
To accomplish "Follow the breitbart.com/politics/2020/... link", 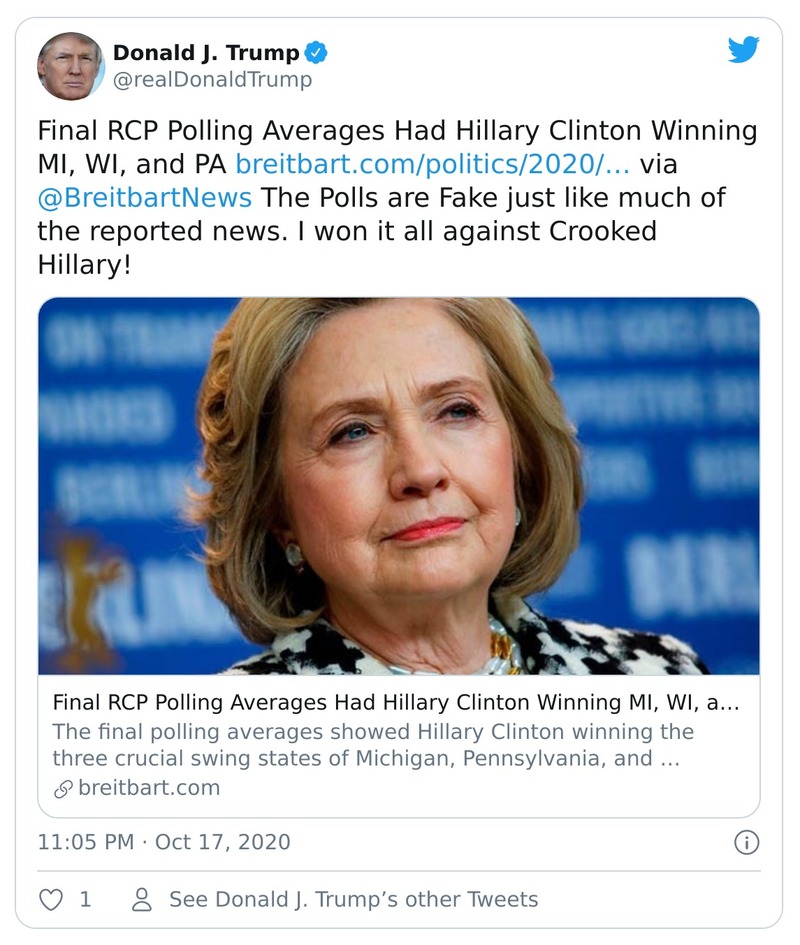I will coord(433,164).
